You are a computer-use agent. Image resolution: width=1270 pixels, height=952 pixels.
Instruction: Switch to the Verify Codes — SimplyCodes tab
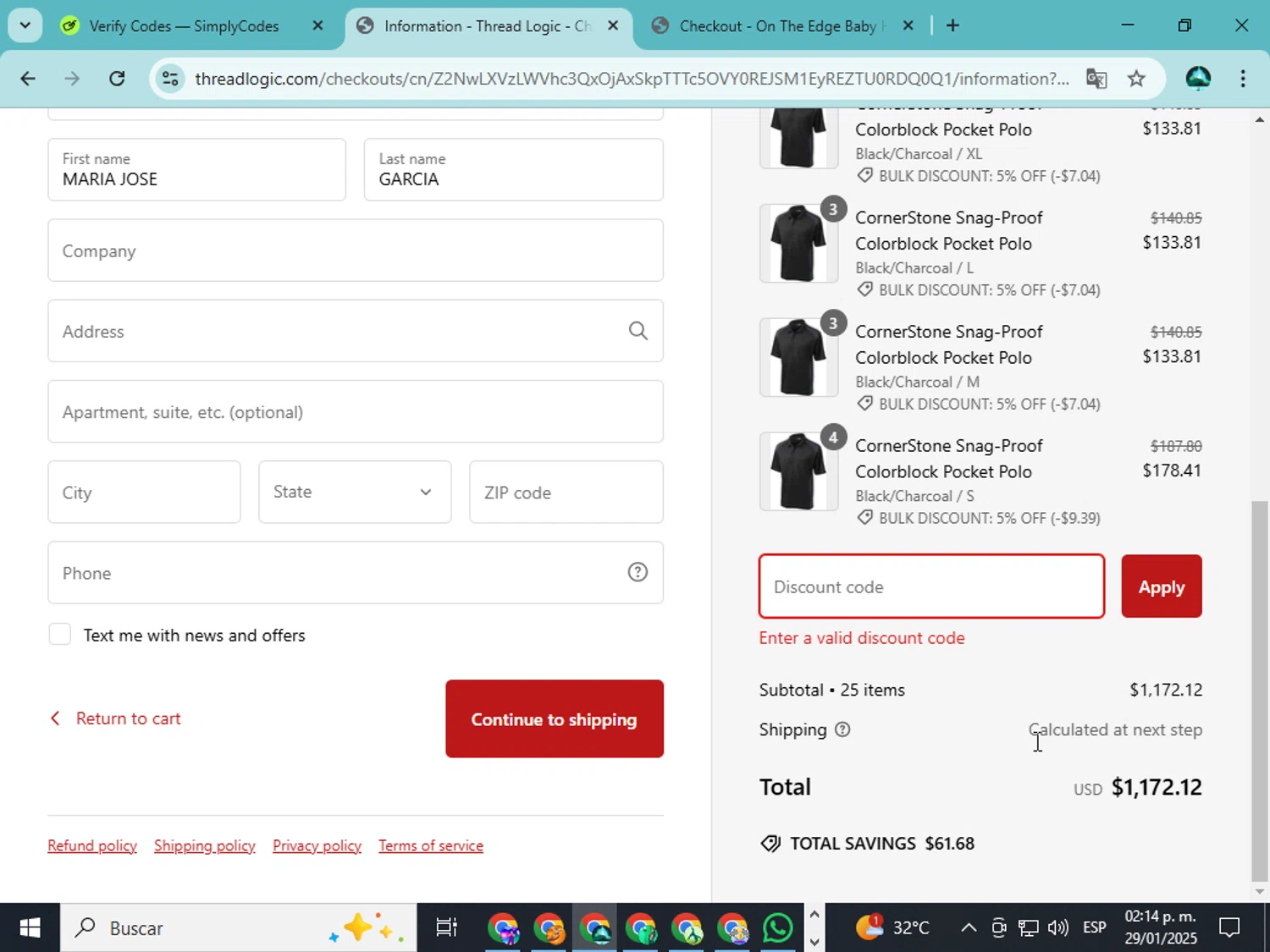coord(184,25)
